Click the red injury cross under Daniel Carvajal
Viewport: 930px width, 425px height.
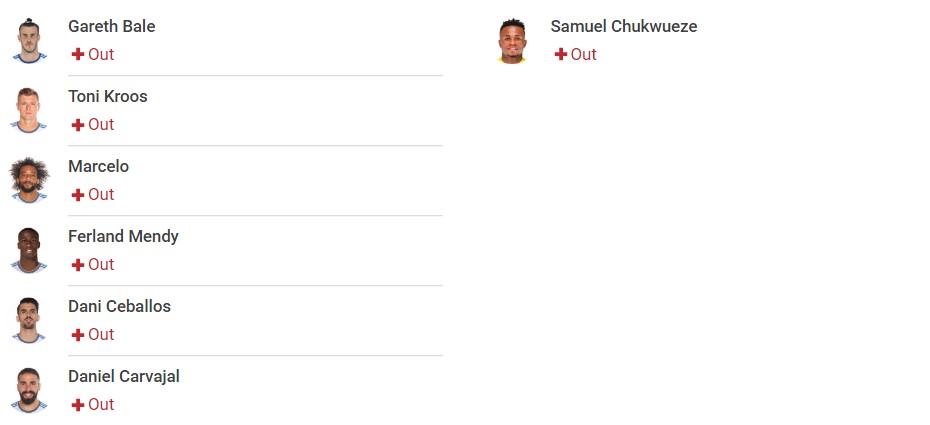click(x=78, y=404)
